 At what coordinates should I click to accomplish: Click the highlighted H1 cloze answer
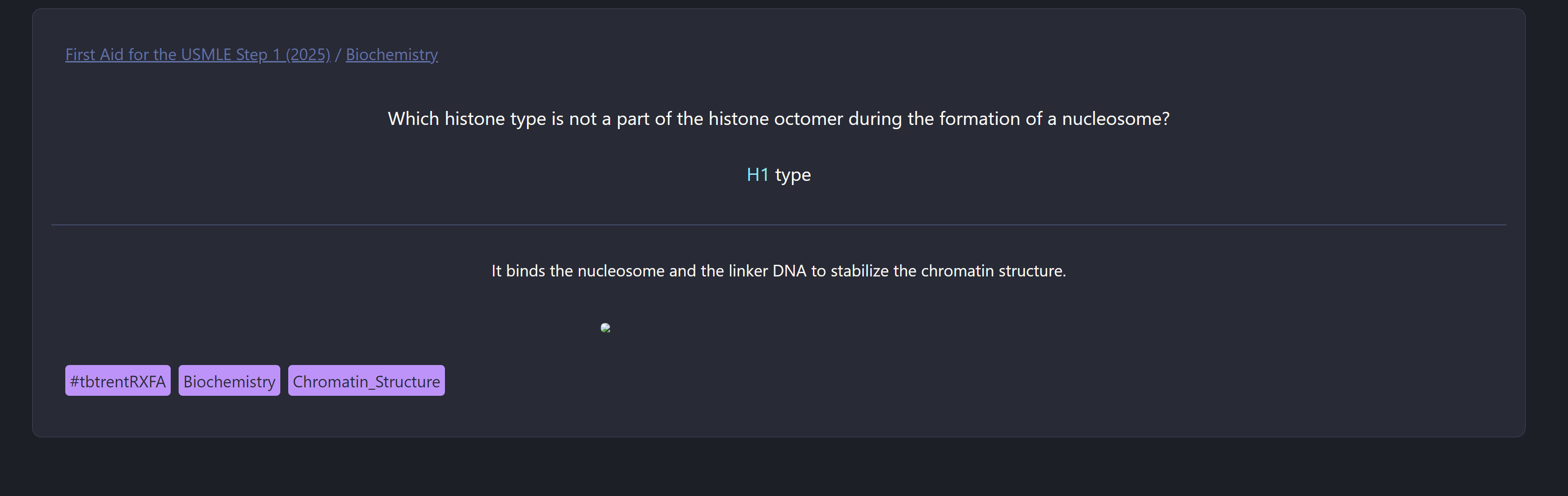[x=757, y=175]
